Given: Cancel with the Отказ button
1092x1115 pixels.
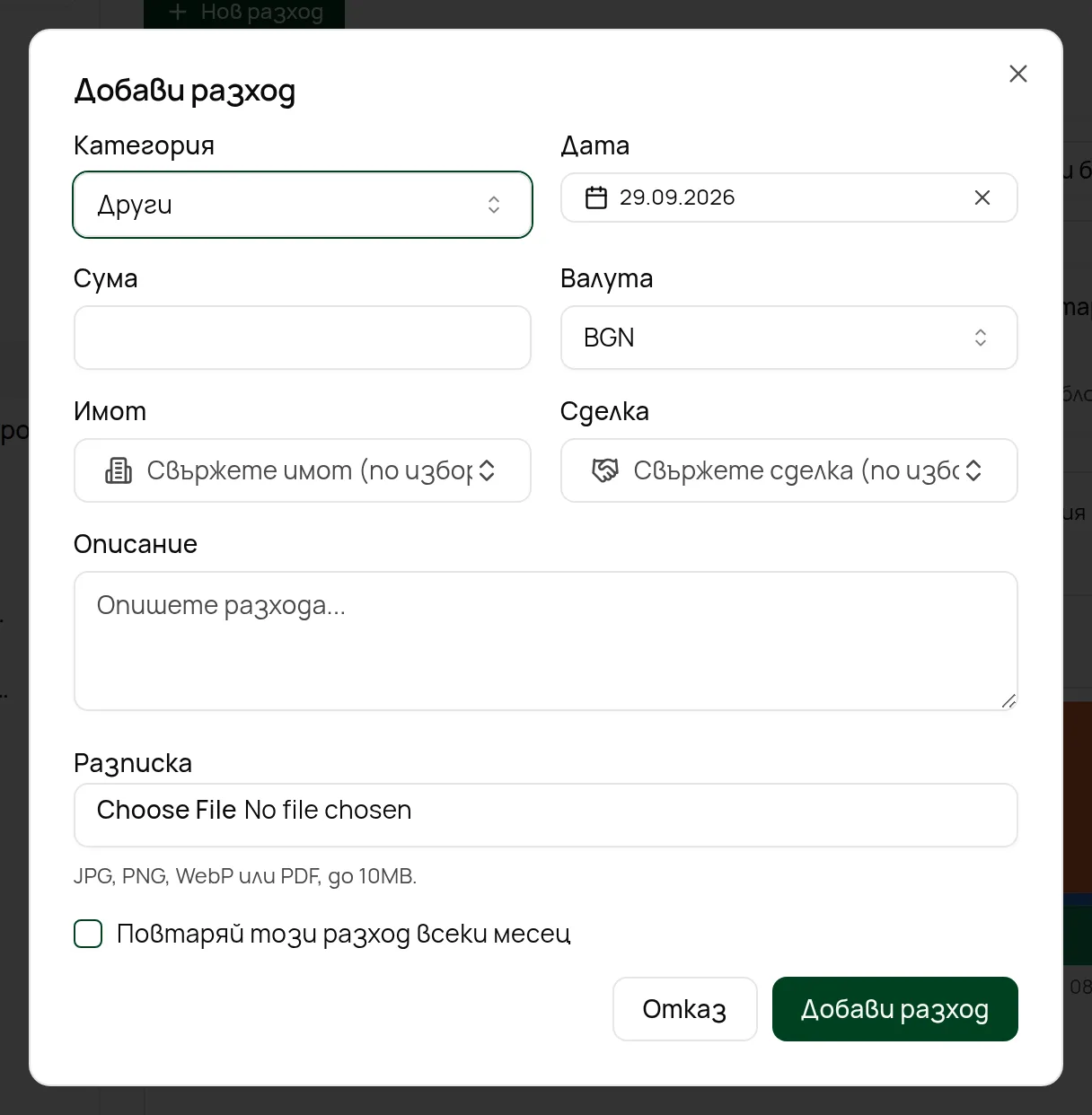Looking at the screenshot, I should [x=685, y=1009].
